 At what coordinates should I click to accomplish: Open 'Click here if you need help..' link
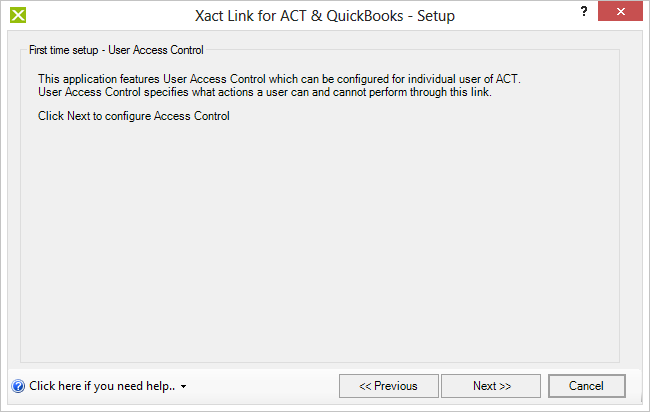coord(102,386)
